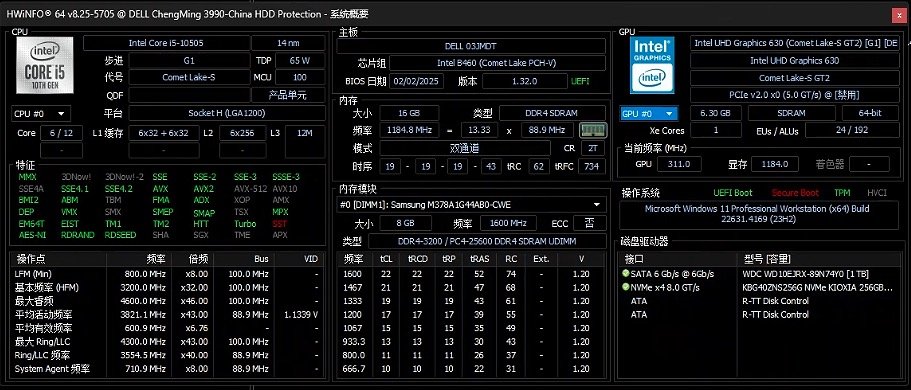Click the 1184.8 MHz memory frequency field
Screen dimensions: 911x390
(410, 130)
